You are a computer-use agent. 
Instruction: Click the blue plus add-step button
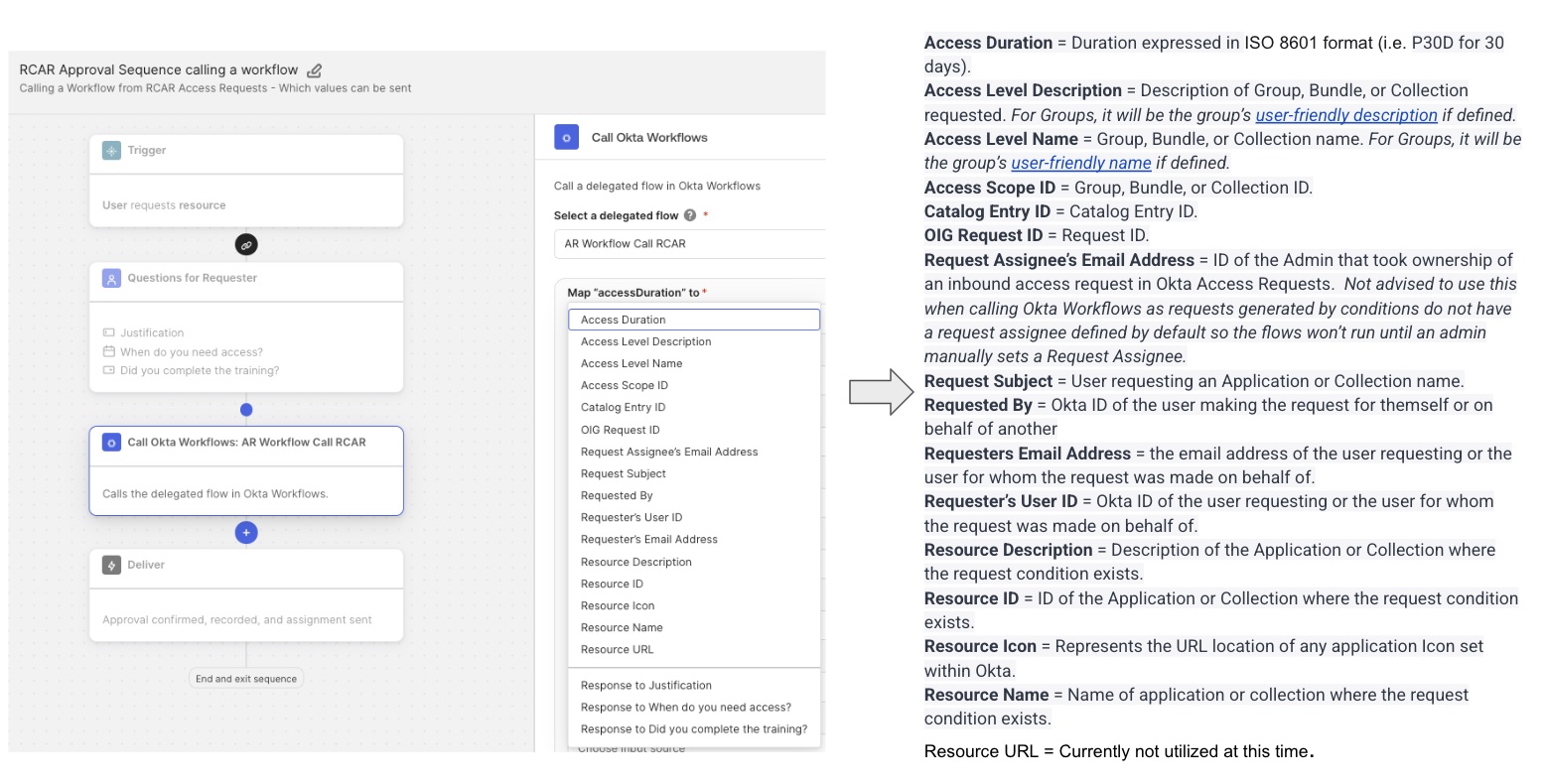[x=246, y=533]
